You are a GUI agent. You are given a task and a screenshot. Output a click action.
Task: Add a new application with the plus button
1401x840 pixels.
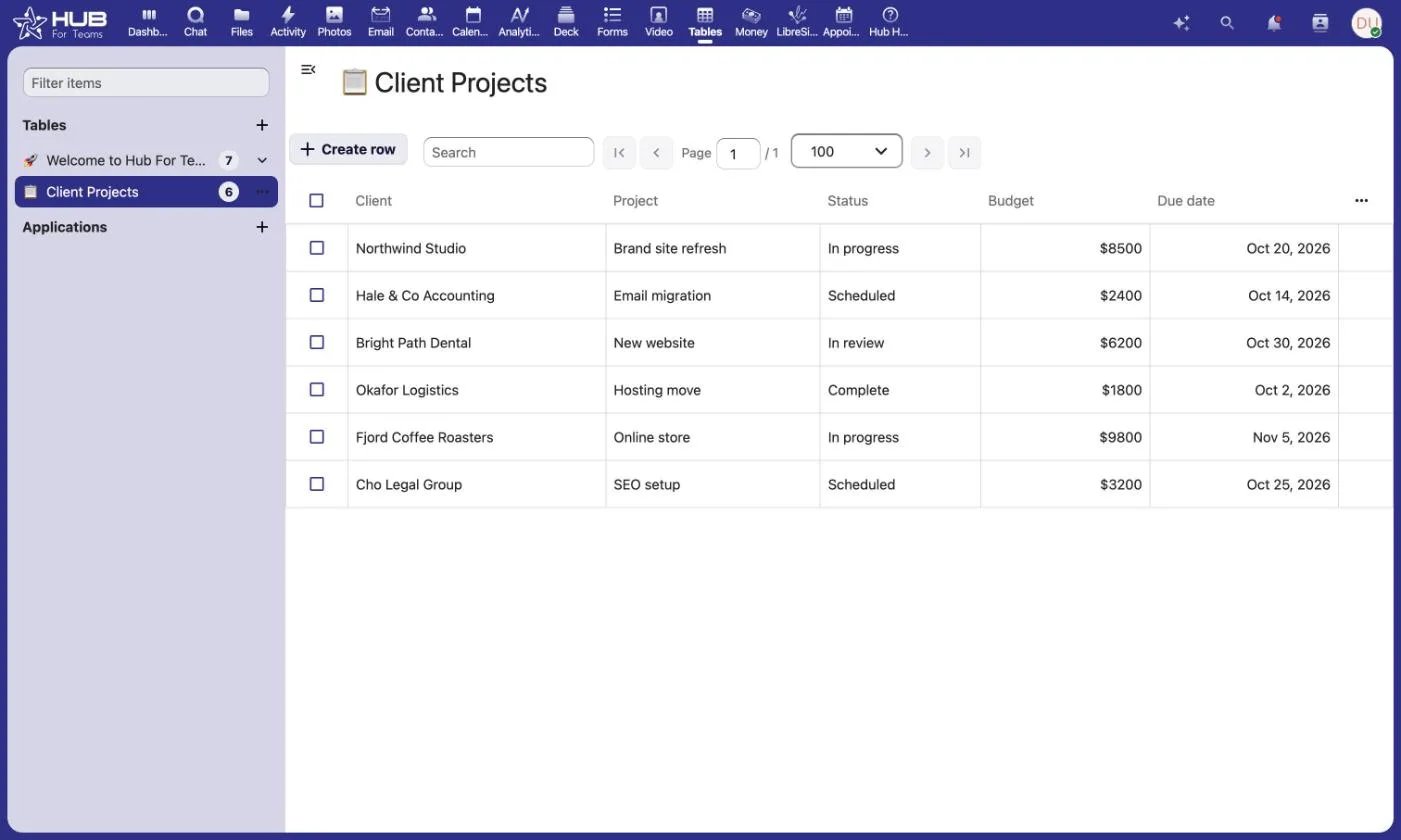coord(262,227)
